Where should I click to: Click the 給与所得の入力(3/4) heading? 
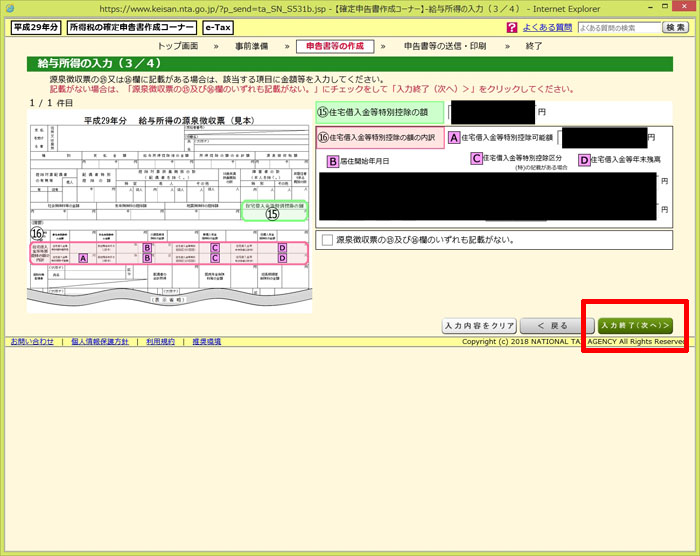(99, 64)
